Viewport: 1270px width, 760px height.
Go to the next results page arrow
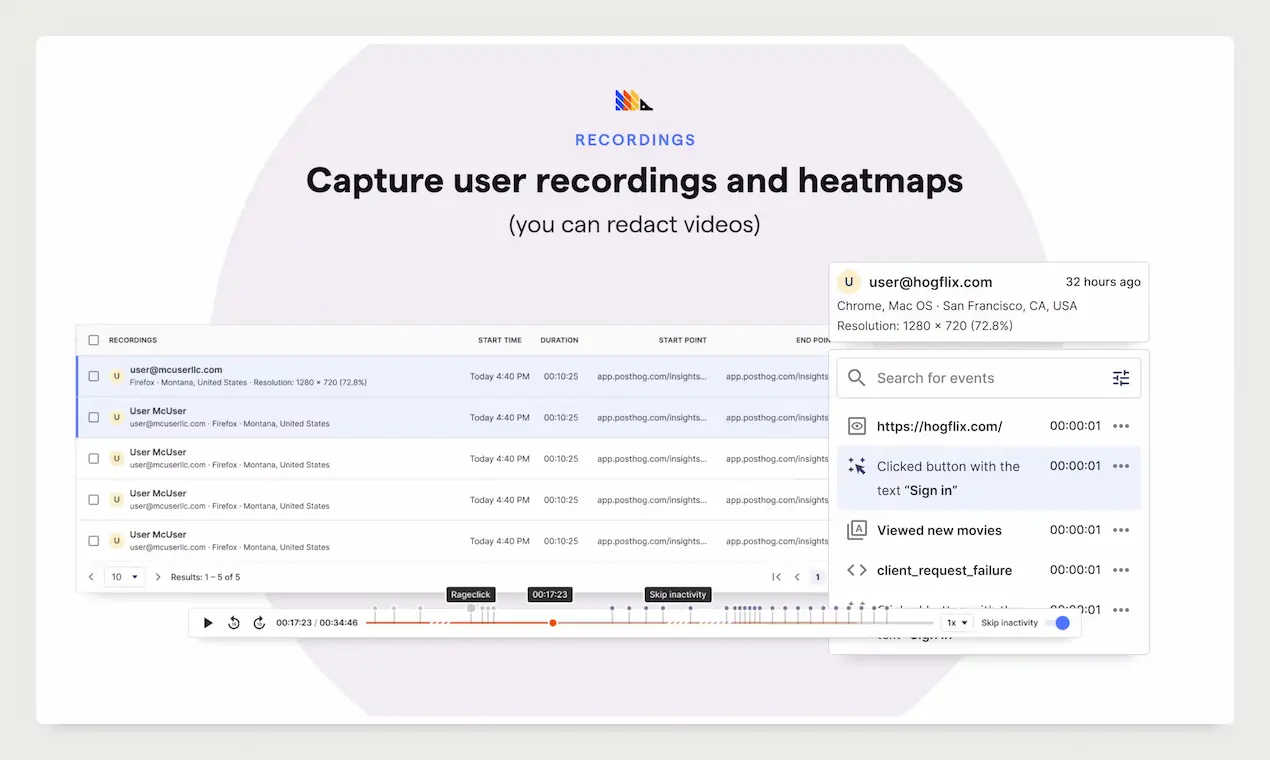158,577
